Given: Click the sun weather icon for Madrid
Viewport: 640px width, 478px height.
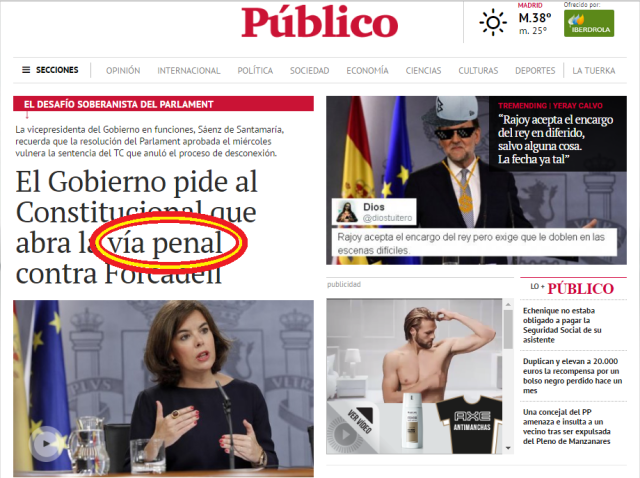Looking at the screenshot, I should pyautogui.click(x=493, y=22).
